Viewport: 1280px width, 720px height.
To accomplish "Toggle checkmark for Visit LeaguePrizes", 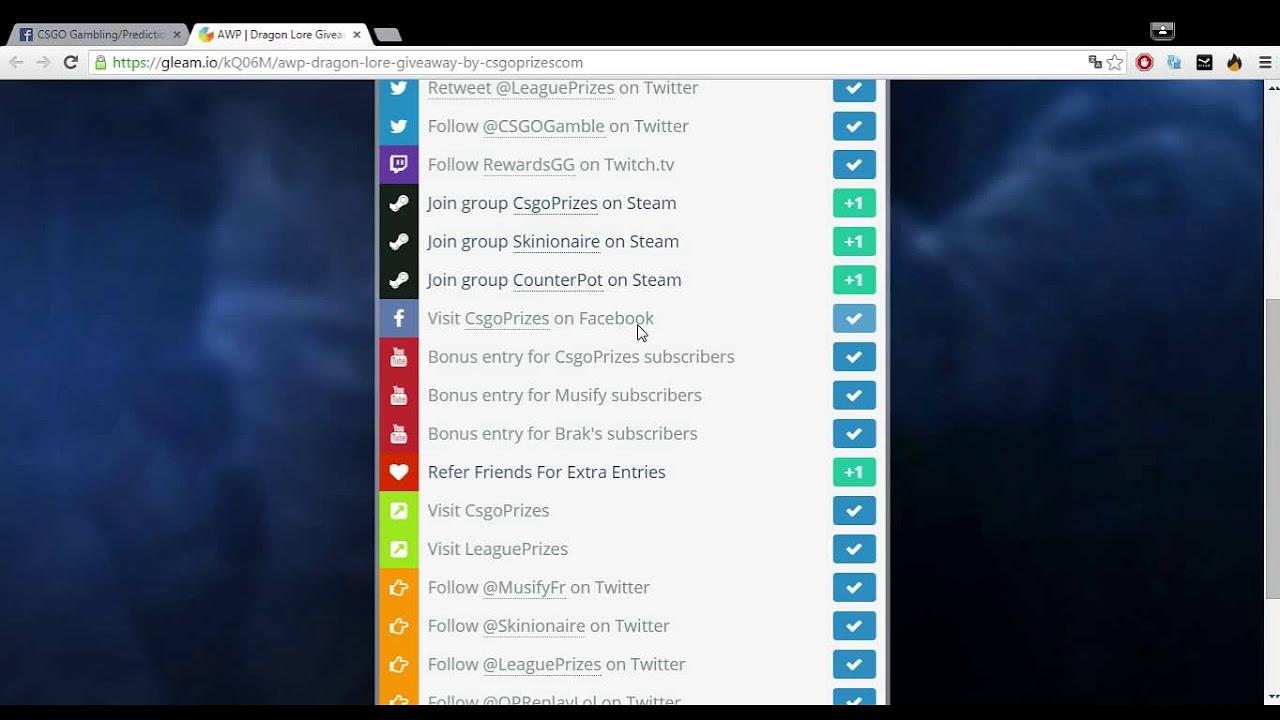I will coord(854,549).
